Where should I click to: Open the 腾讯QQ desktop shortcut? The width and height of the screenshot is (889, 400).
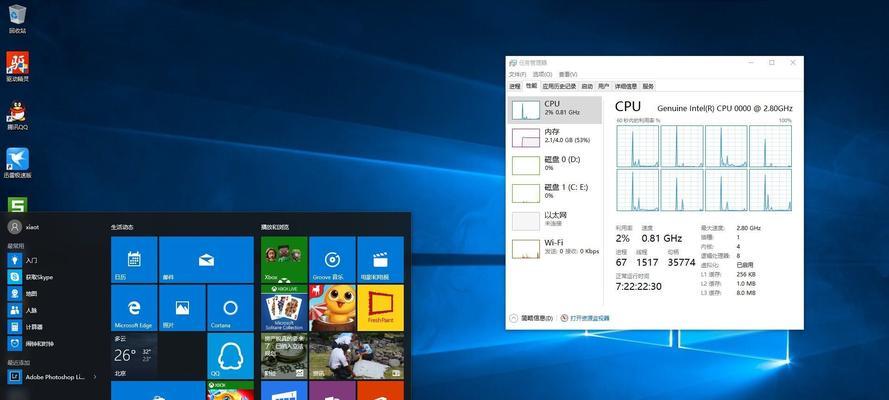click(17, 115)
